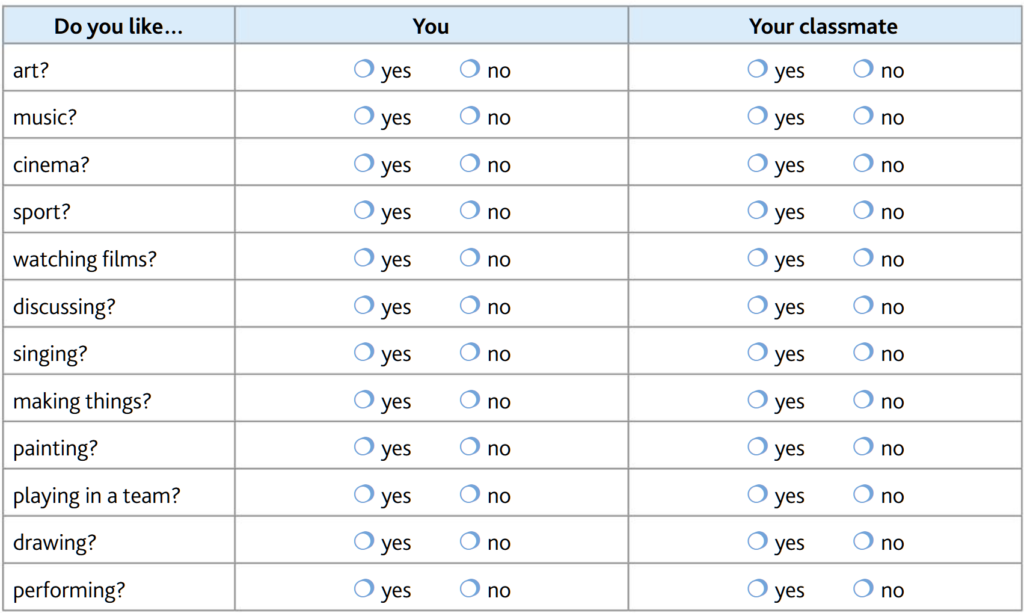Choose 'no' for music under You
The image size is (1024, 613).
pyautogui.click(x=470, y=116)
